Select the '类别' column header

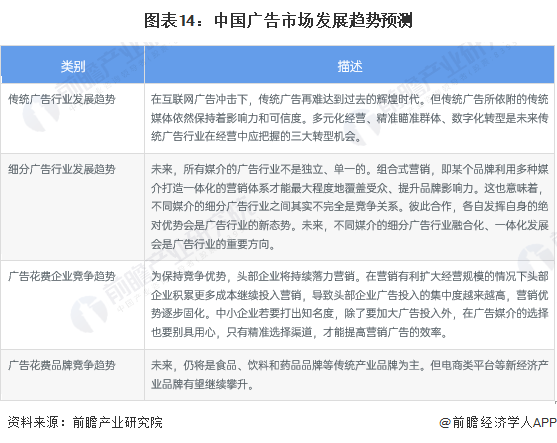point(73,66)
